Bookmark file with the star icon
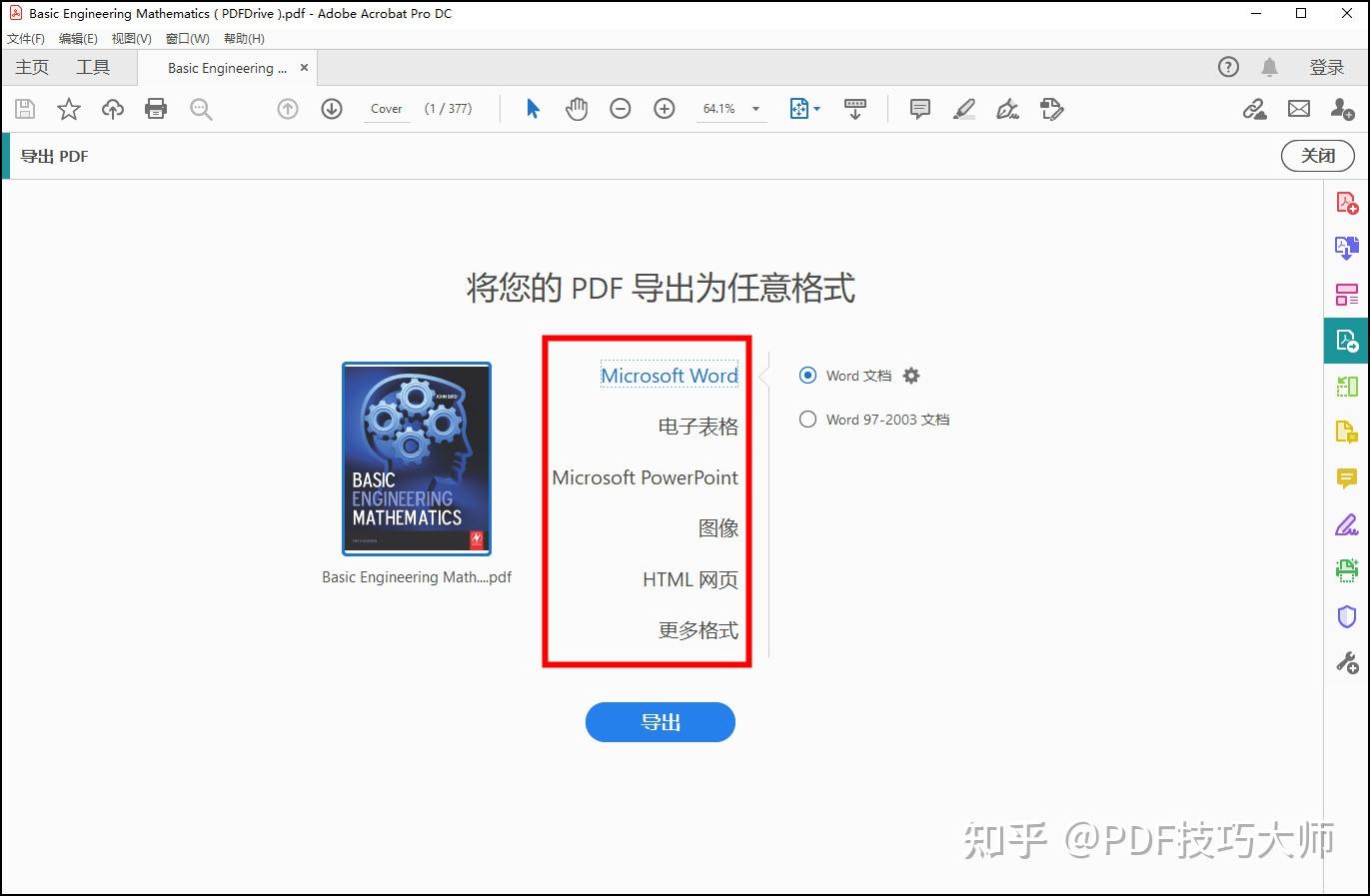This screenshot has height=896, width=1370. pyautogui.click(x=69, y=109)
